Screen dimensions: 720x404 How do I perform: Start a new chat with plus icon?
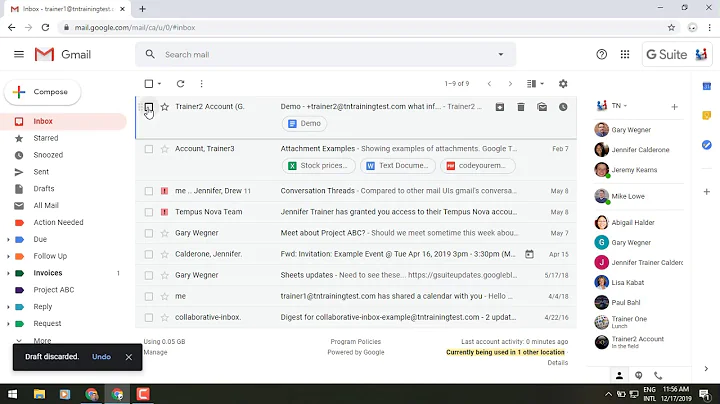coord(675,107)
